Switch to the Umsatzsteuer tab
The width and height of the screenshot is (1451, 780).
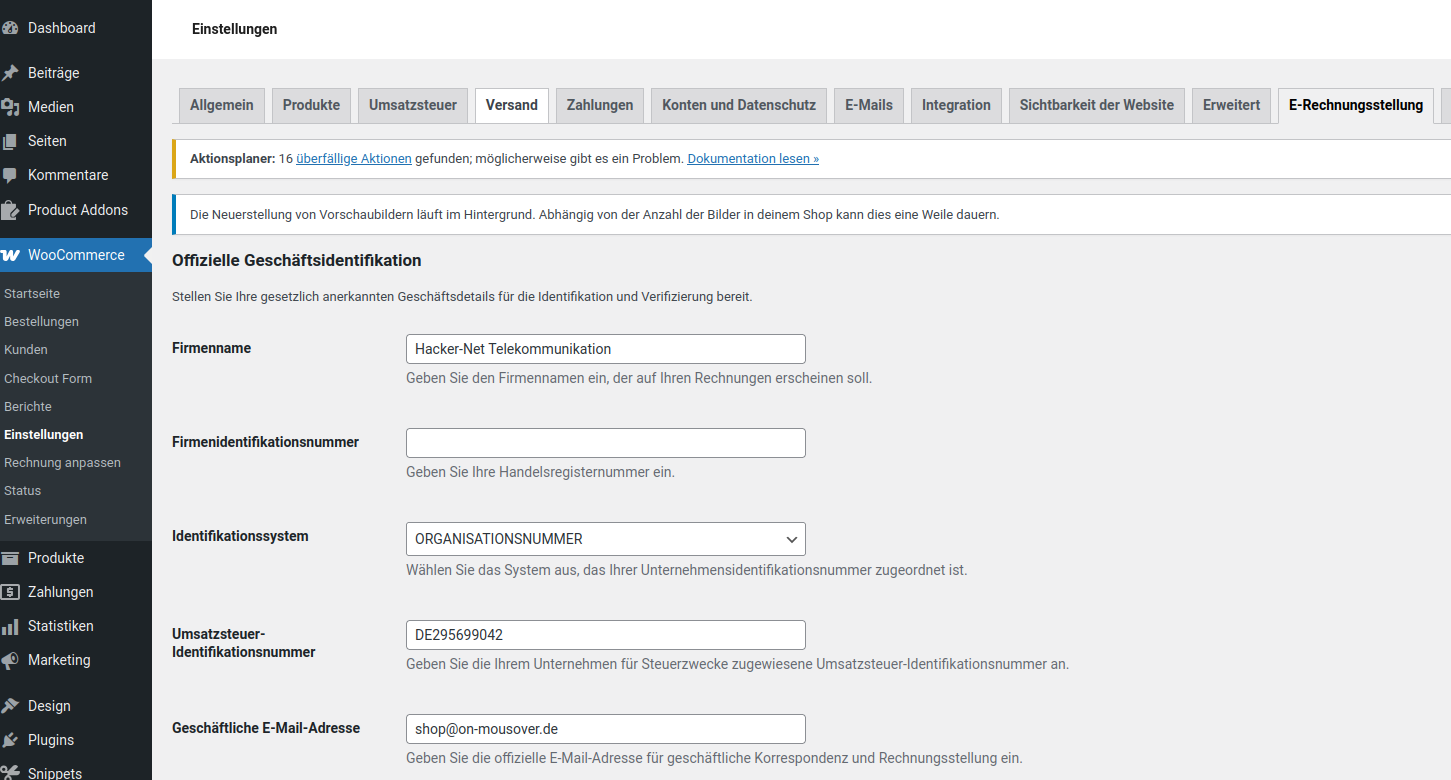(x=412, y=105)
